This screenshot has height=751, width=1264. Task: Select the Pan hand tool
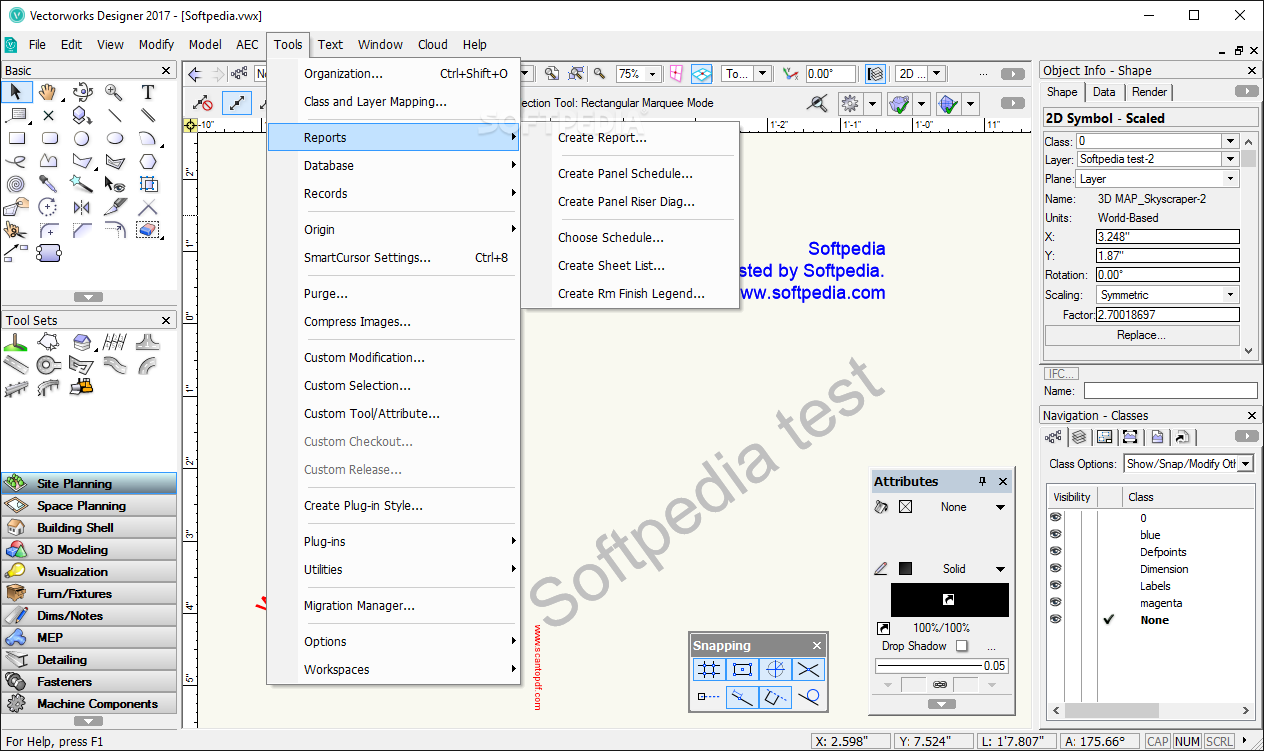(48, 92)
